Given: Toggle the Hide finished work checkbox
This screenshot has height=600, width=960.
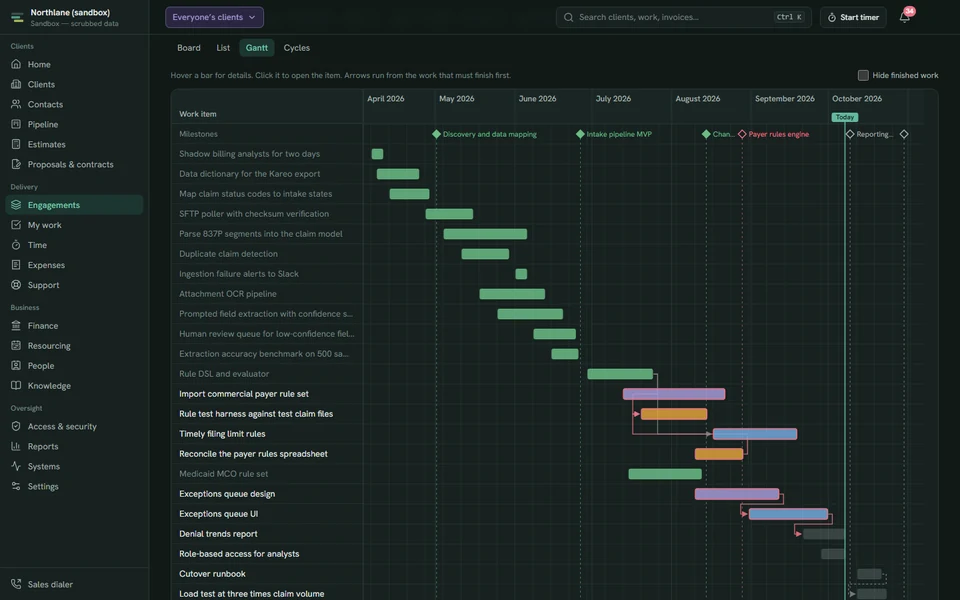Looking at the screenshot, I should [x=863, y=75].
